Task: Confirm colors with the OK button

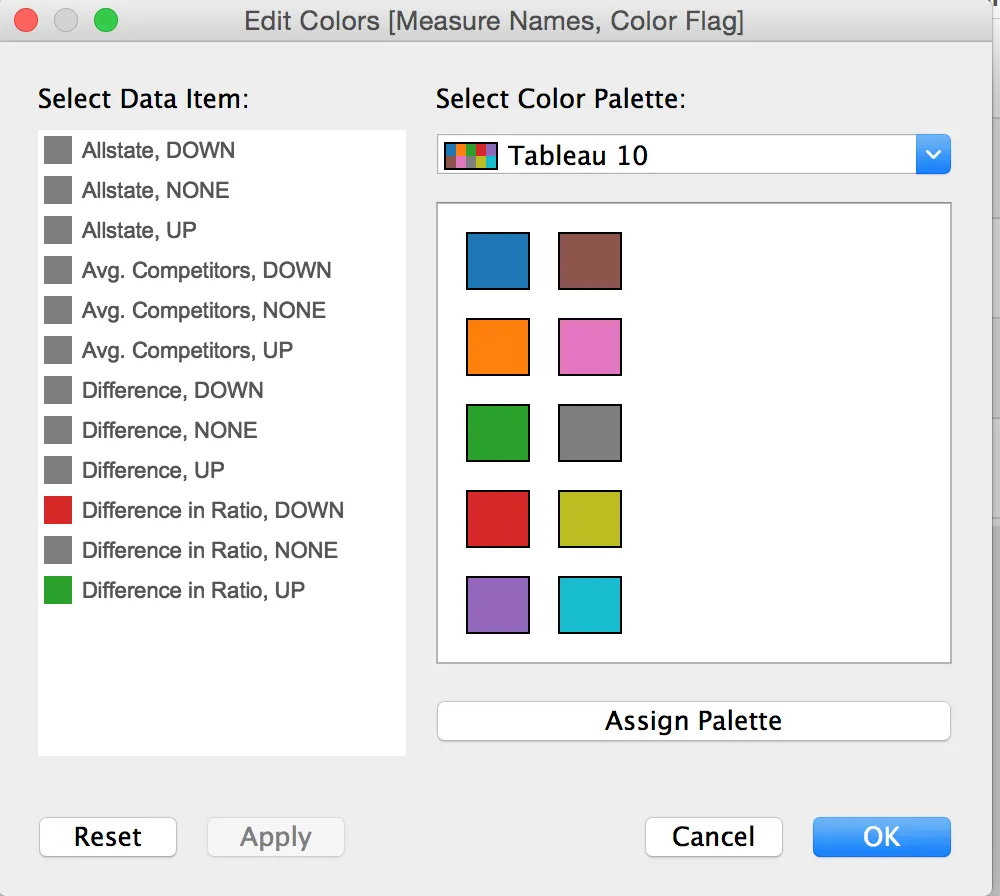Action: click(881, 837)
